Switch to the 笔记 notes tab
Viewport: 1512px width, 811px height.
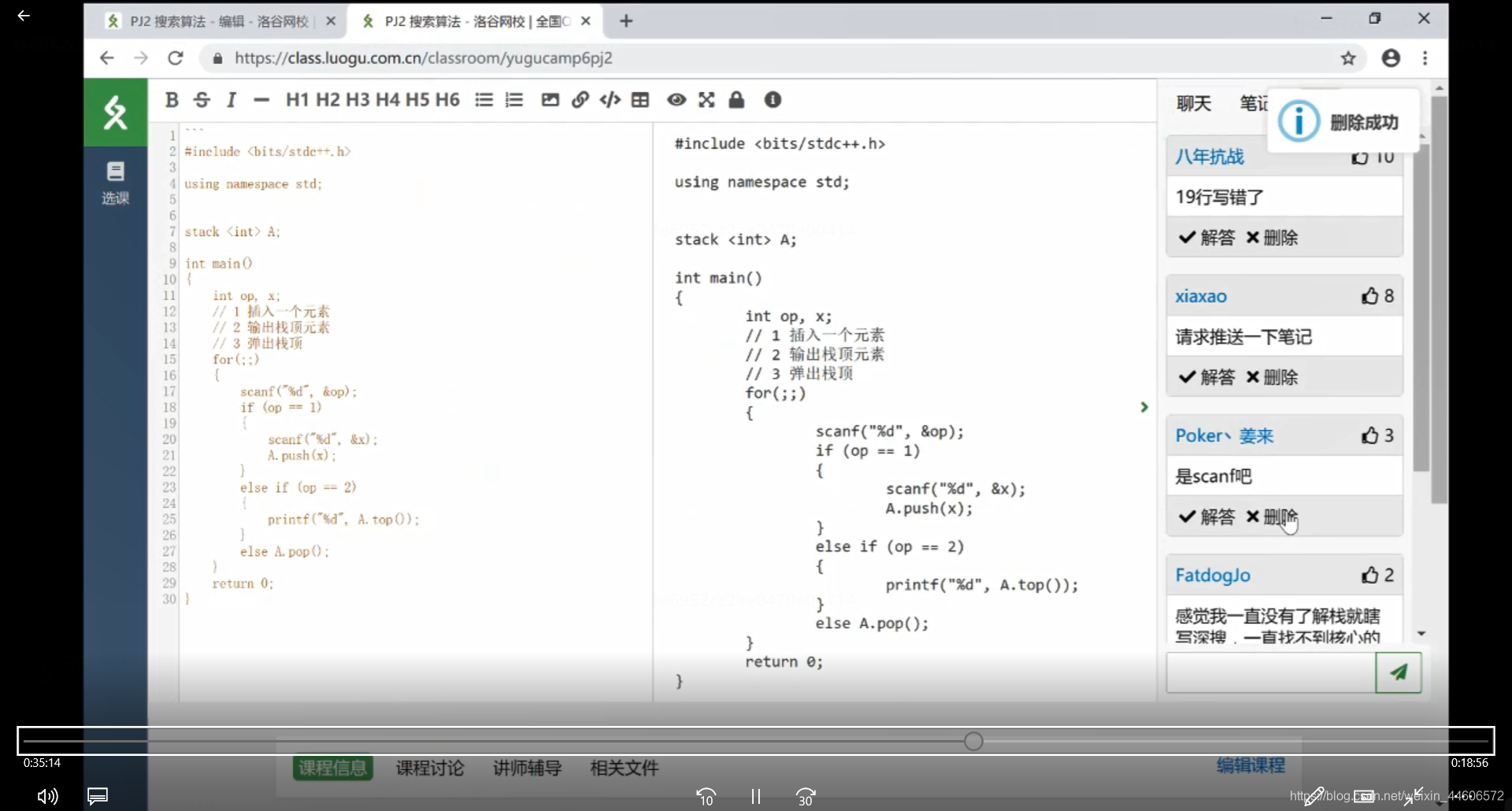[x=1254, y=103]
